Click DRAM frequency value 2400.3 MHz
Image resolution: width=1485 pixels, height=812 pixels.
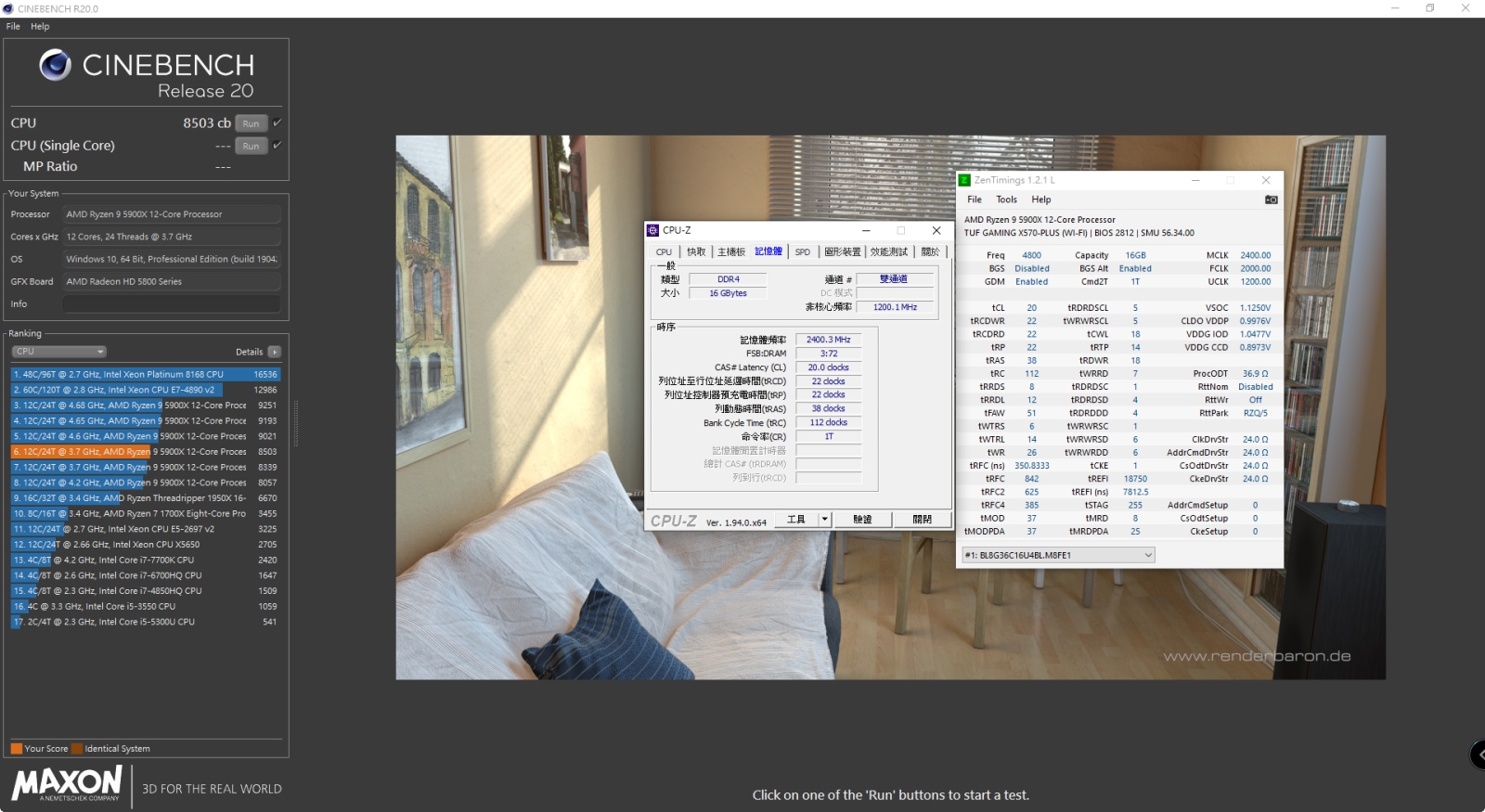828,340
